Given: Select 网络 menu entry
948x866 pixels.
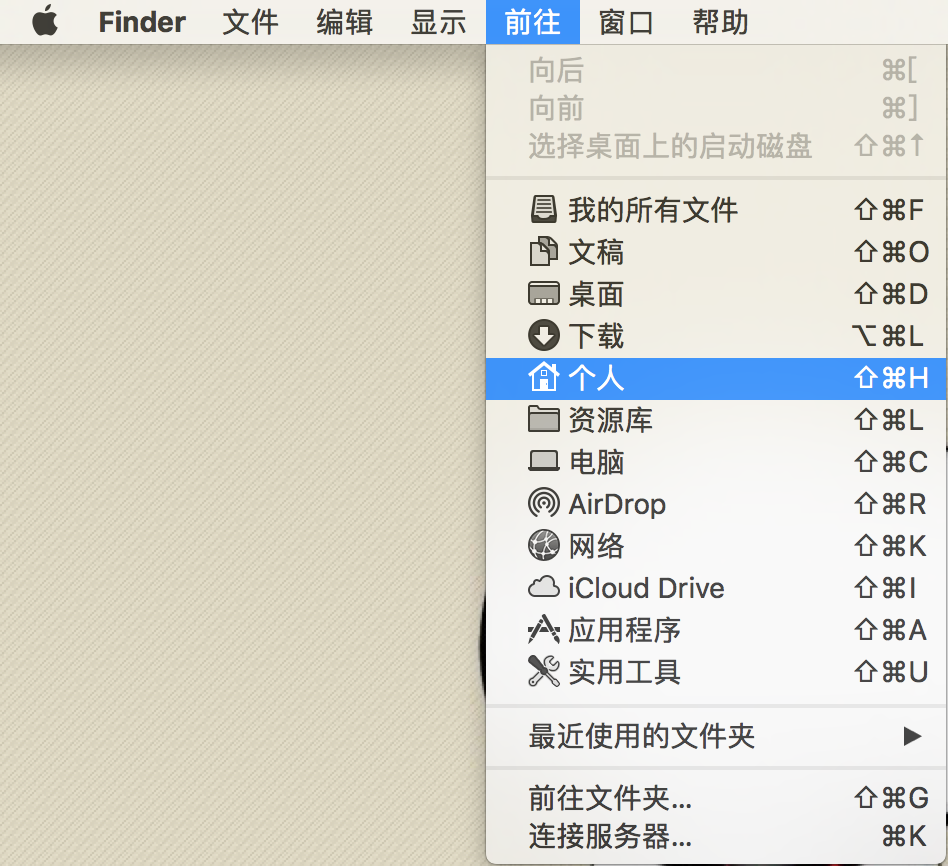Looking at the screenshot, I should coord(716,545).
